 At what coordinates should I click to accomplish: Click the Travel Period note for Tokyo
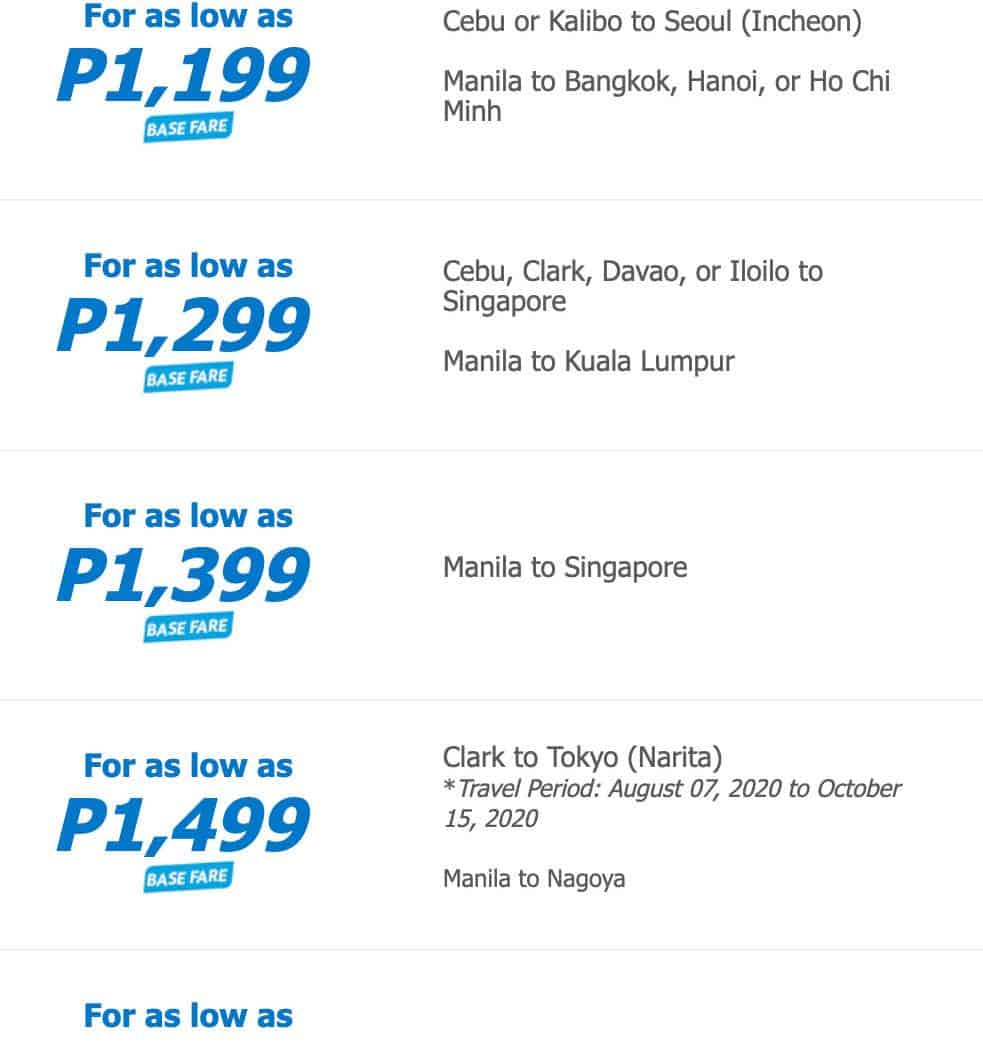[672, 803]
